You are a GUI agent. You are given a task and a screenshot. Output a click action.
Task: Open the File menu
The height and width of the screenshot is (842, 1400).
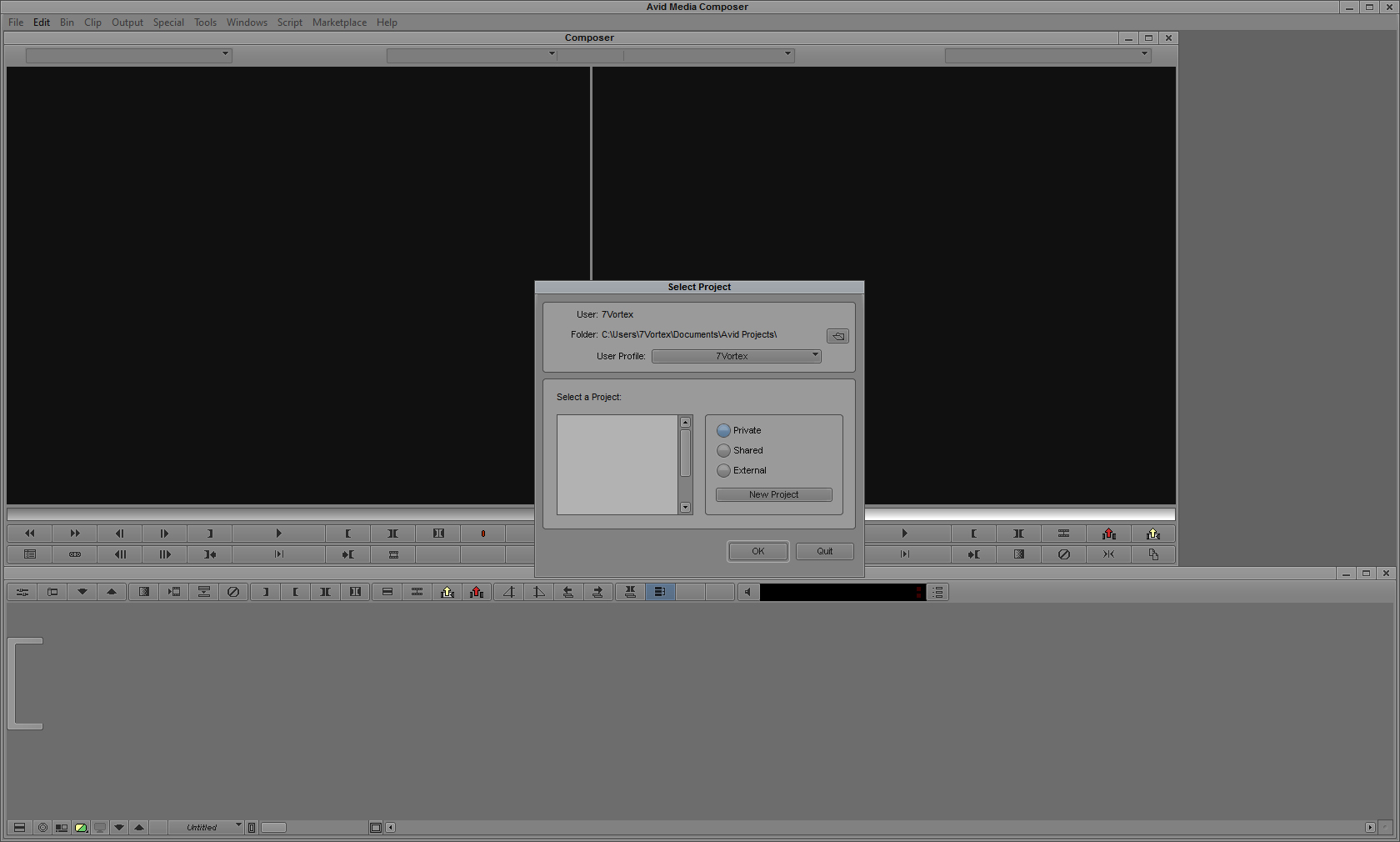coord(16,23)
